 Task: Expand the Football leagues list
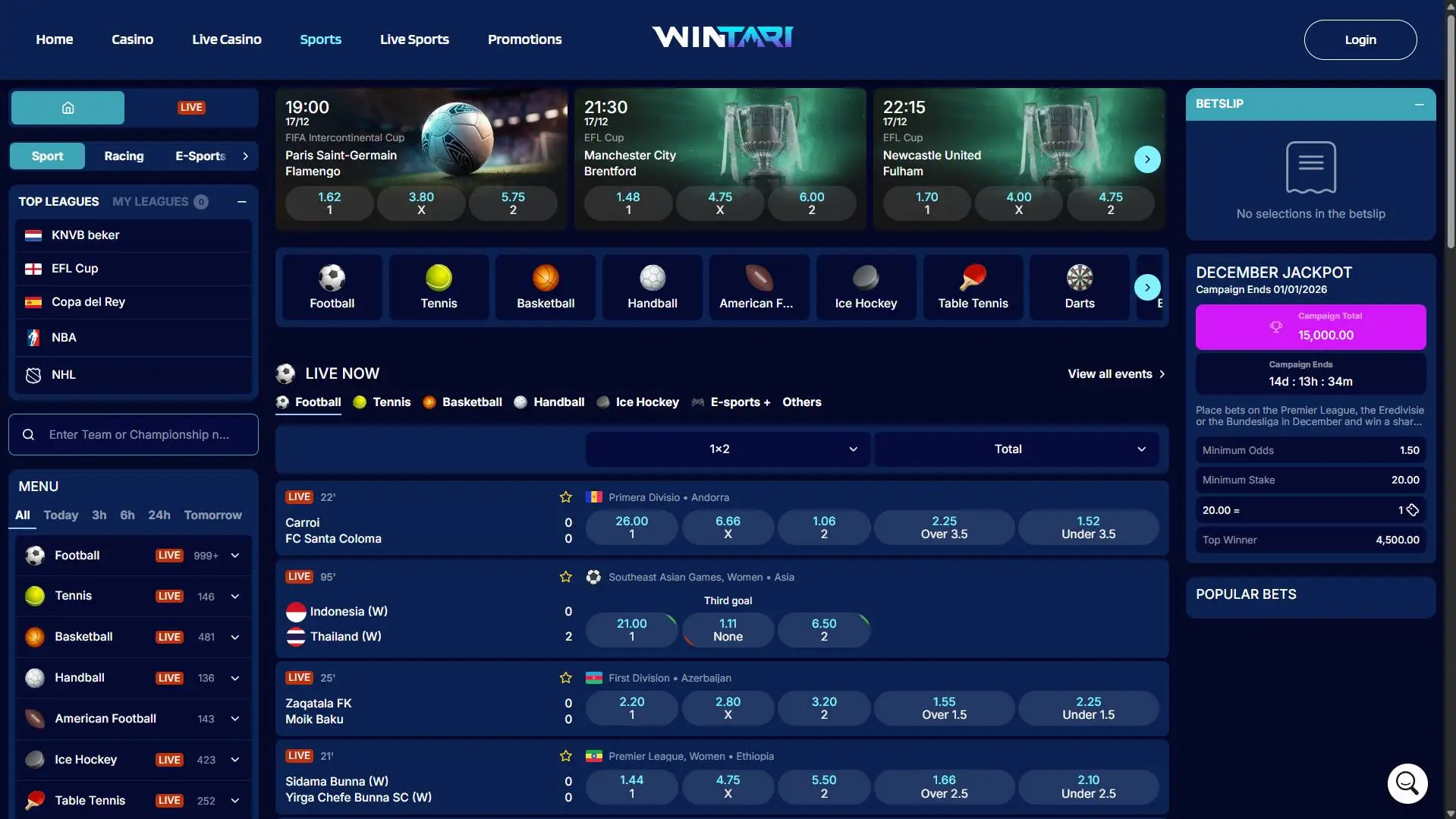(235, 555)
